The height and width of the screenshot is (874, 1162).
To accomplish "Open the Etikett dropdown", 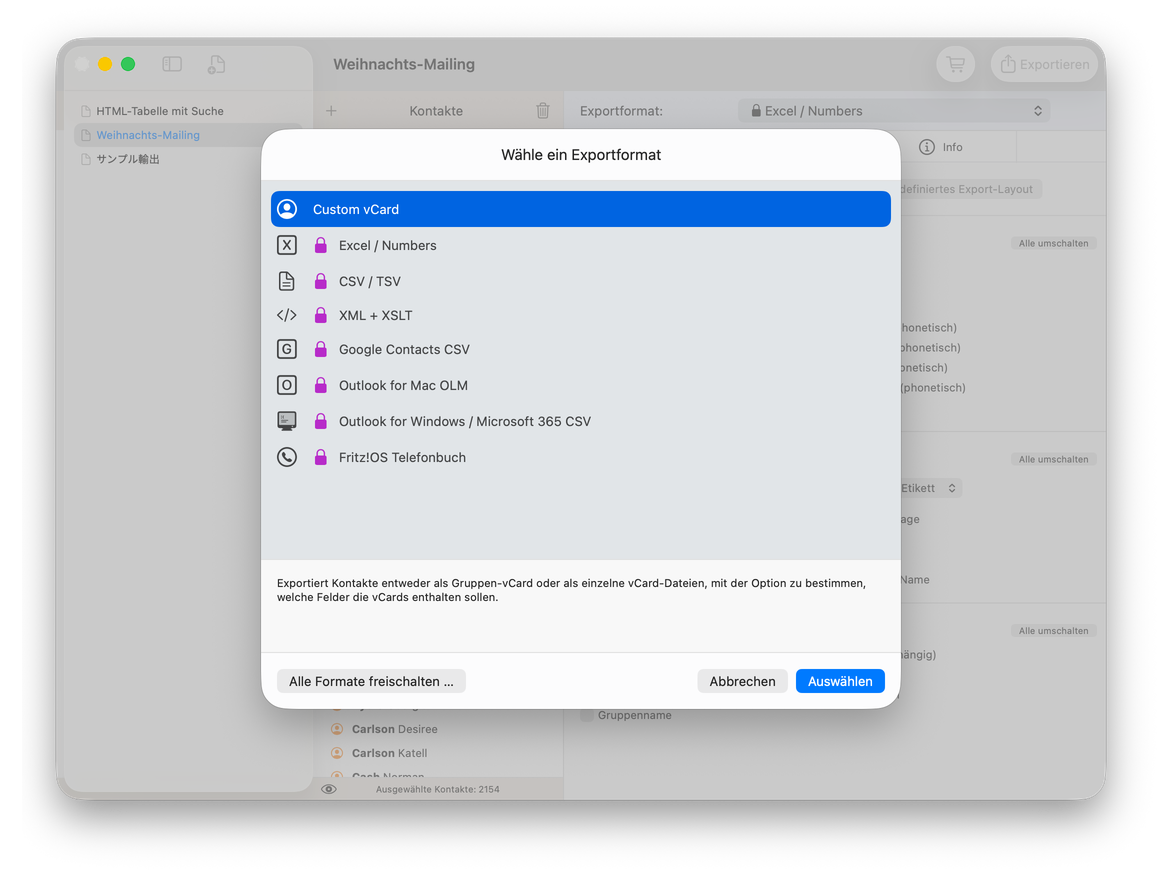I will 929,488.
